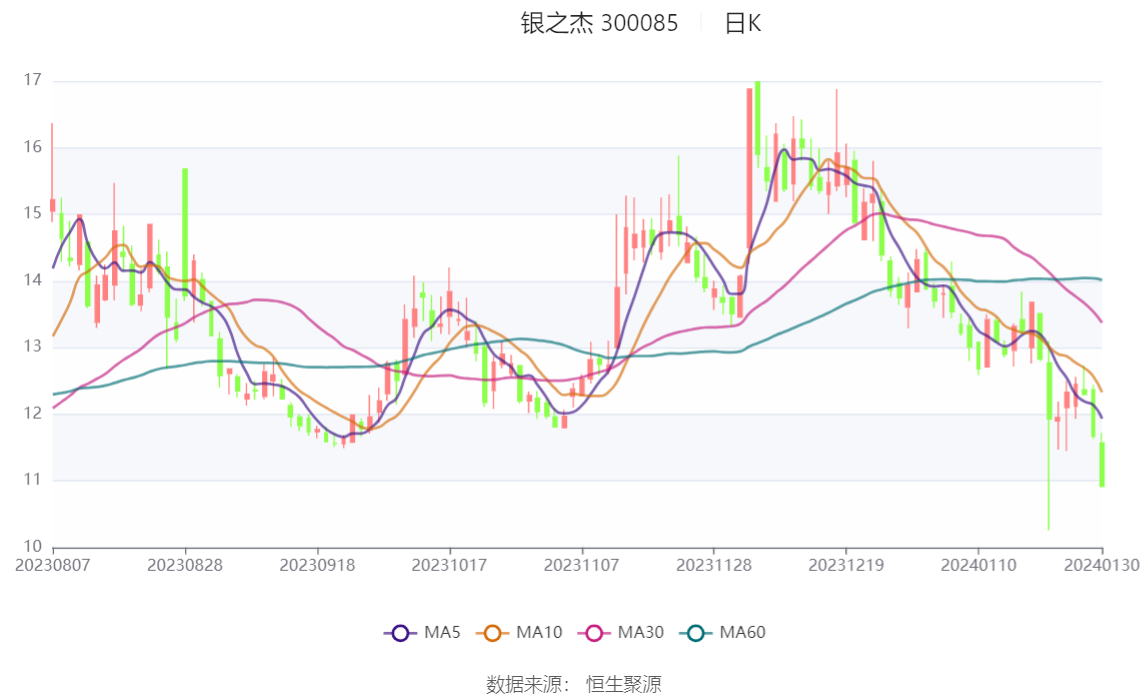Click y-axis value 11
The width and height of the screenshot is (1148, 699).
(x=32, y=479)
